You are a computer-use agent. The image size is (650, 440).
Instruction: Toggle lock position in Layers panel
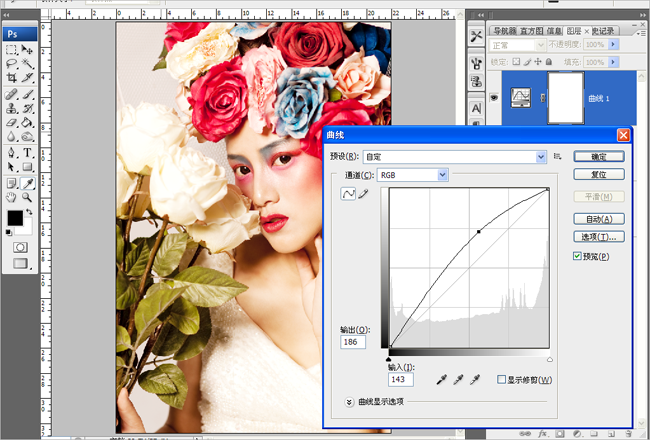538,62
